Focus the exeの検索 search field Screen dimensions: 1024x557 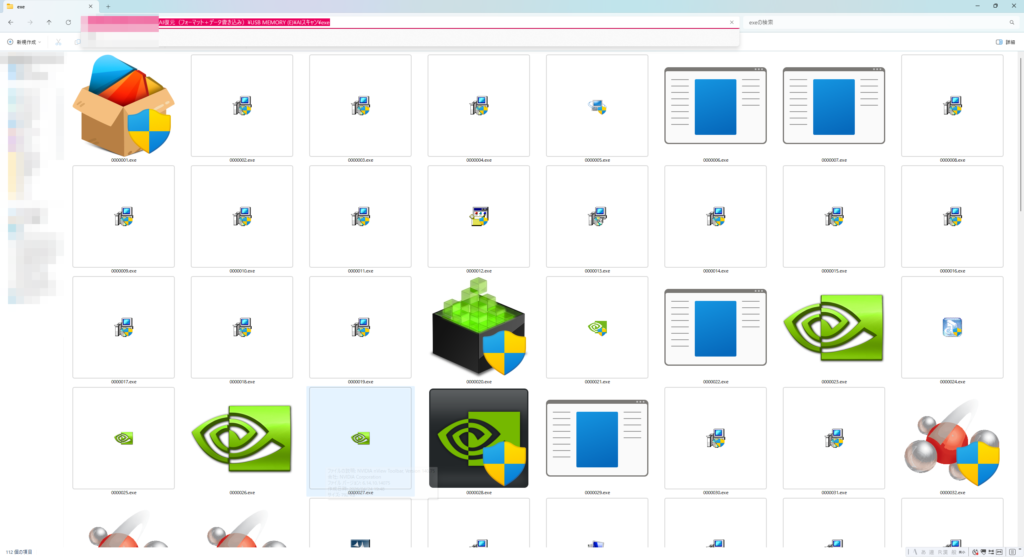[875, 22]
